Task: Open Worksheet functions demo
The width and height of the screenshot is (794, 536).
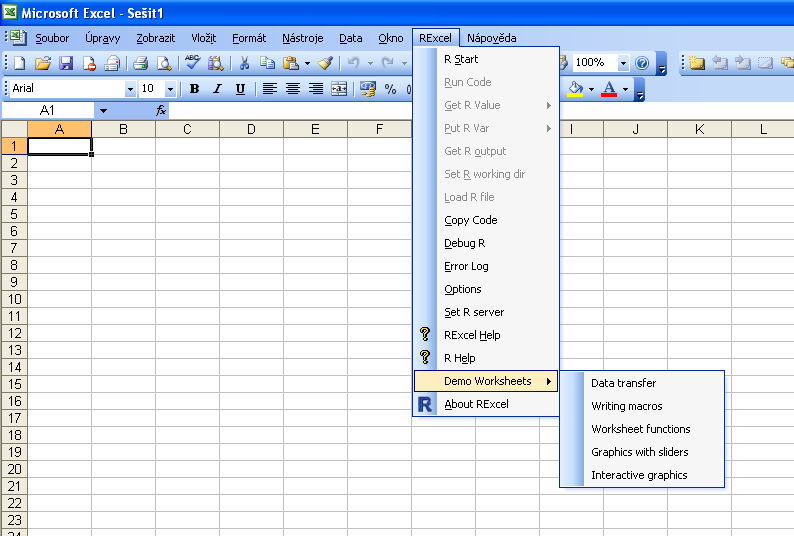Action: (x=642, y=429)
